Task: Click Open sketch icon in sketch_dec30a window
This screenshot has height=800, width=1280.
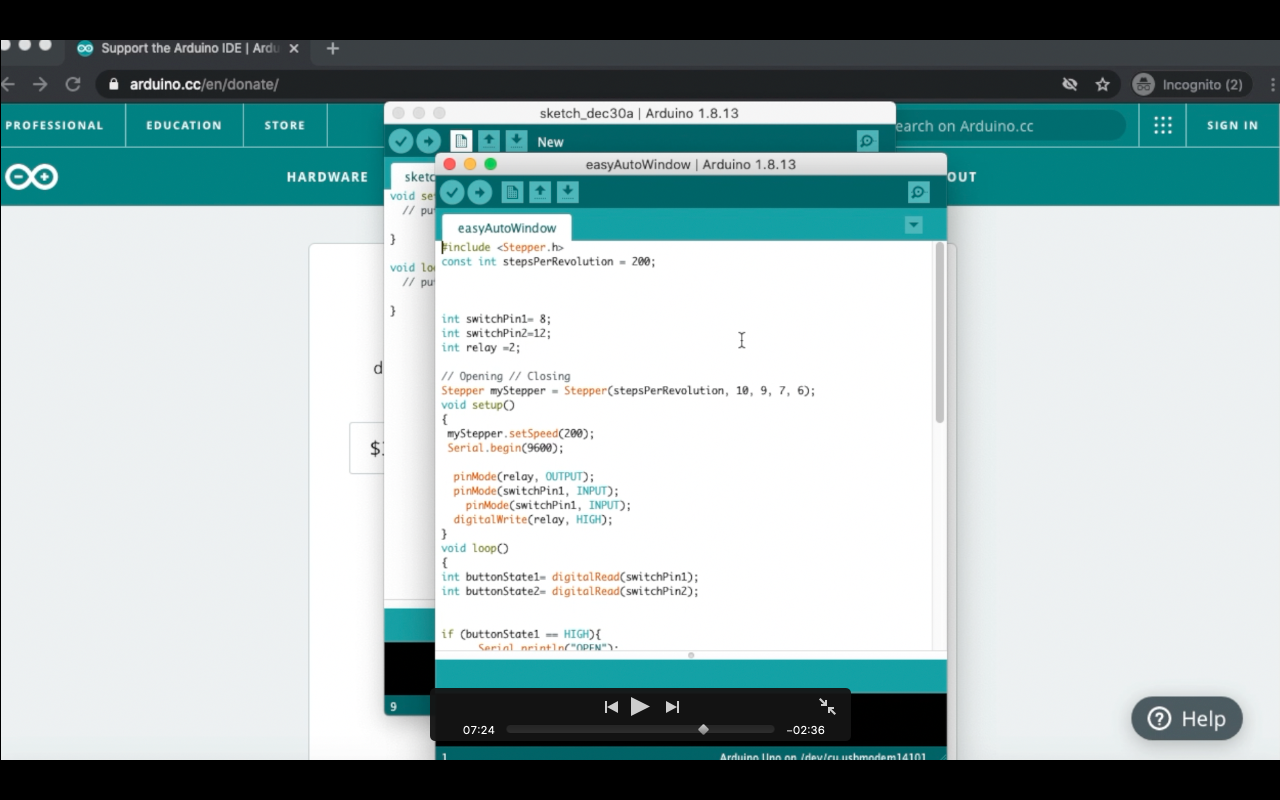Action: (488, 141)
